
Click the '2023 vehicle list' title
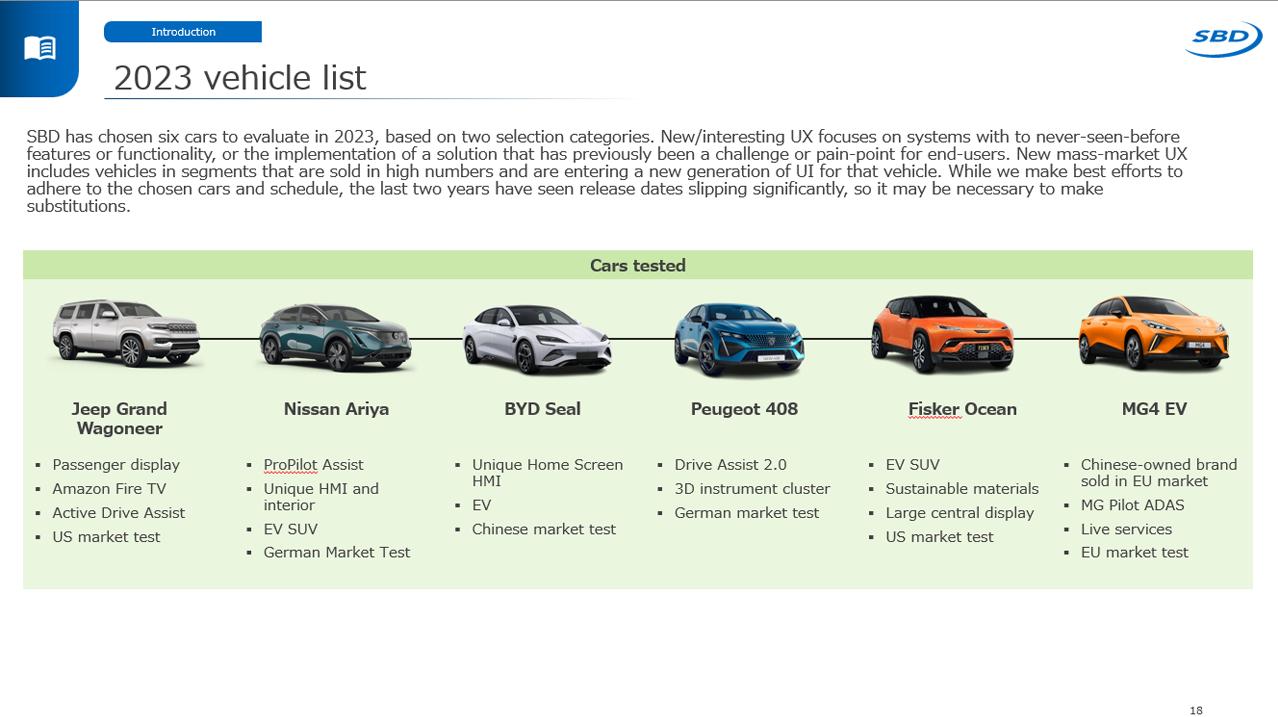[x=240, y=78]
